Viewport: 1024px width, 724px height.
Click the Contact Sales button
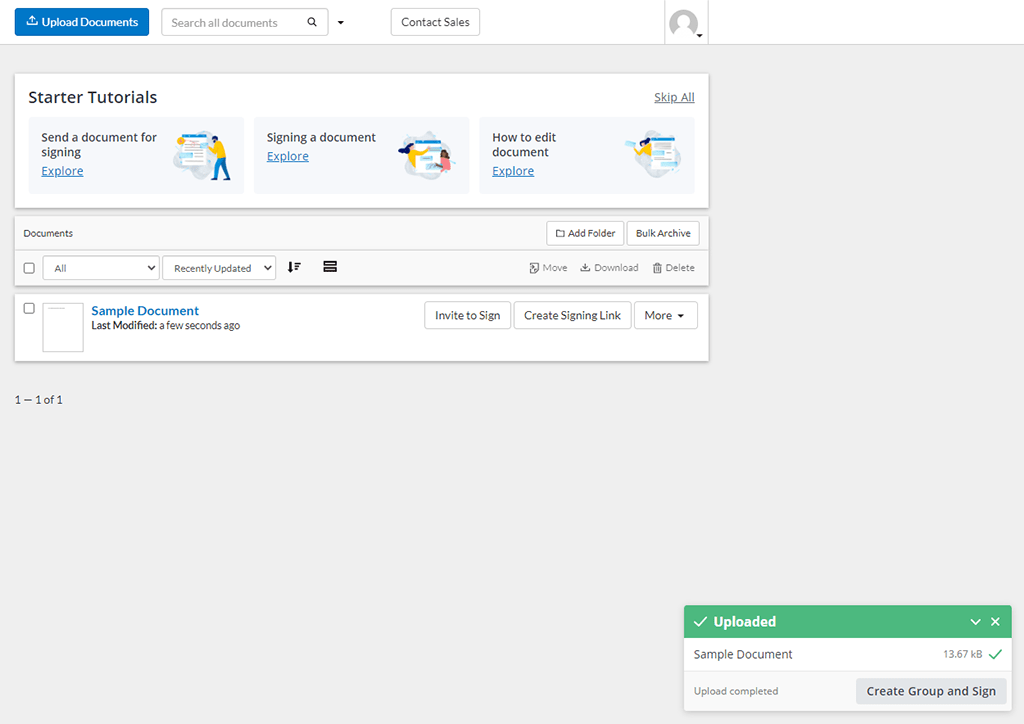pos(435,22)
